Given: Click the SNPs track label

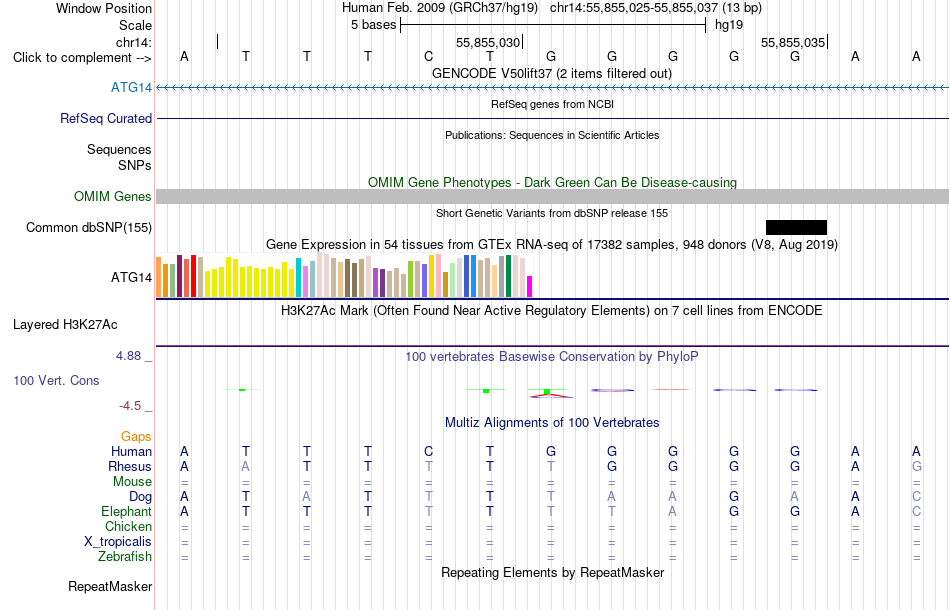Looking at the screenshot, I should (x=135, y=165).
